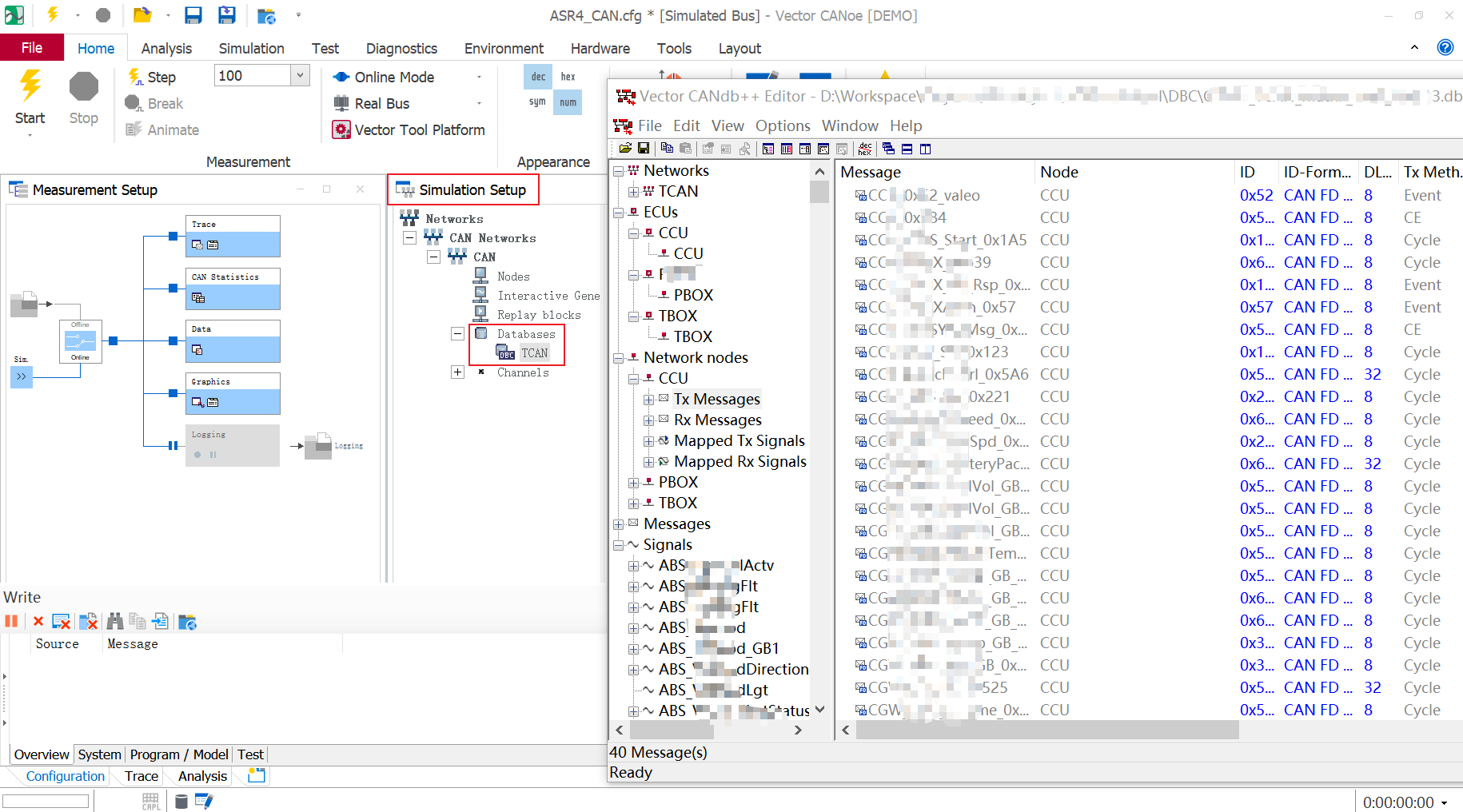Open a configuration with the yellow folder icon

point(142,14)
